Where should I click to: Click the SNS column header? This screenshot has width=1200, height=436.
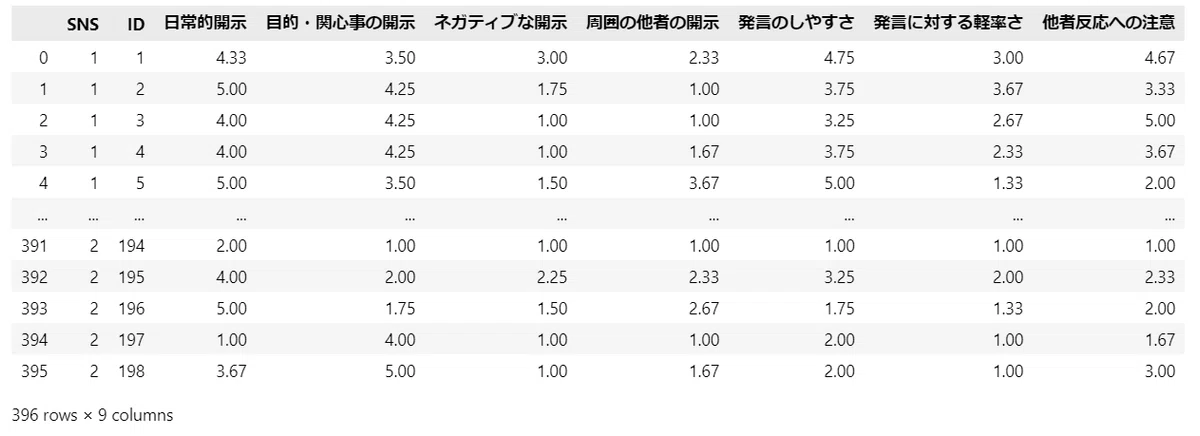[82, 25]
